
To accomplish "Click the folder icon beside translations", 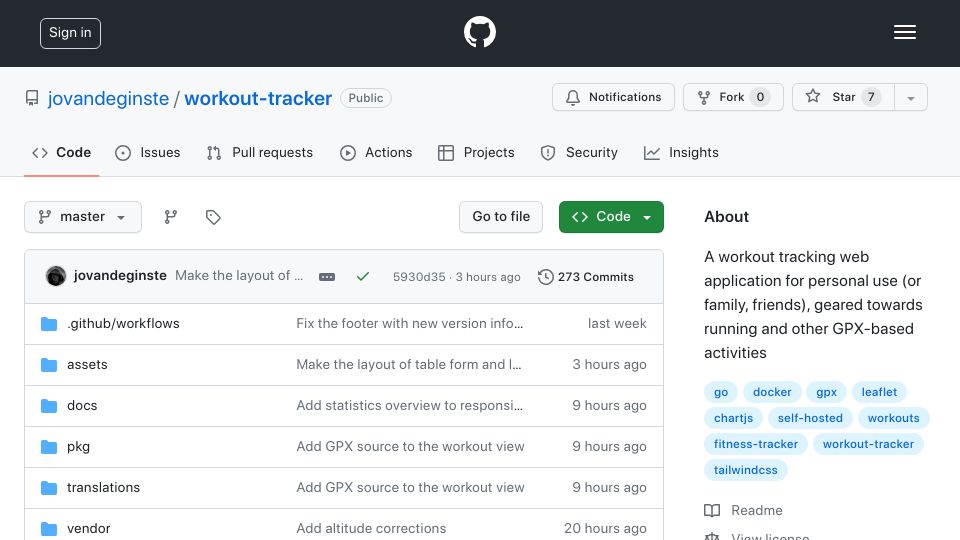I will click(49, 488).
